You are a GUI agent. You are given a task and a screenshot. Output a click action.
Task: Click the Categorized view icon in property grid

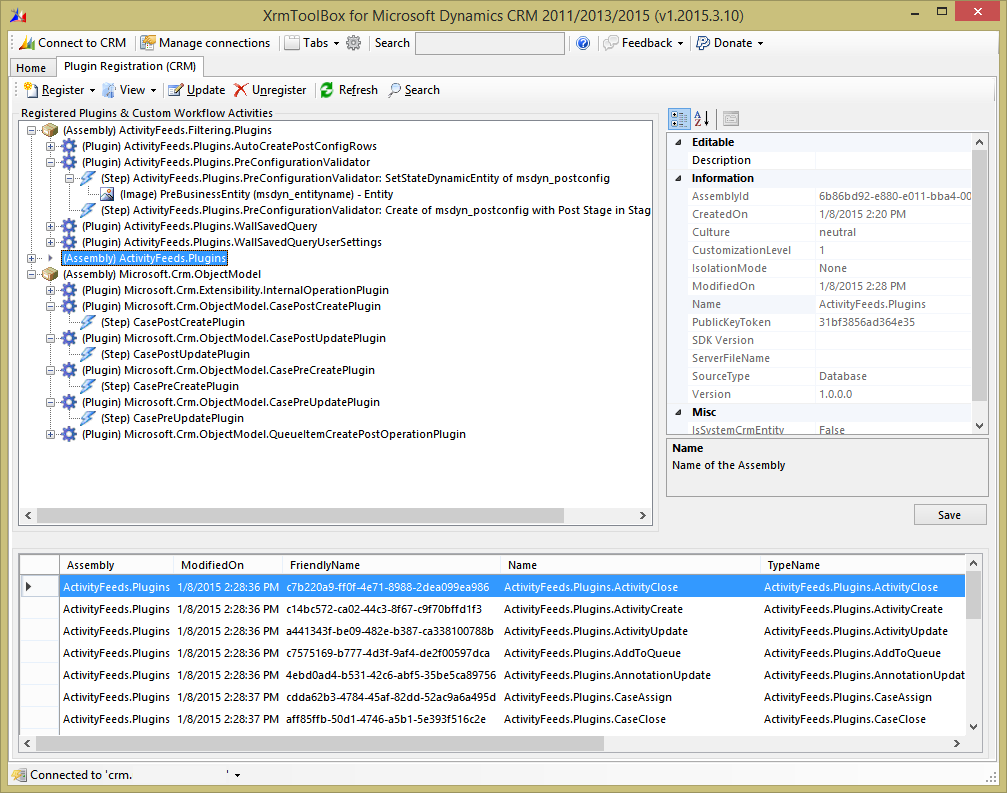[679, 119]
